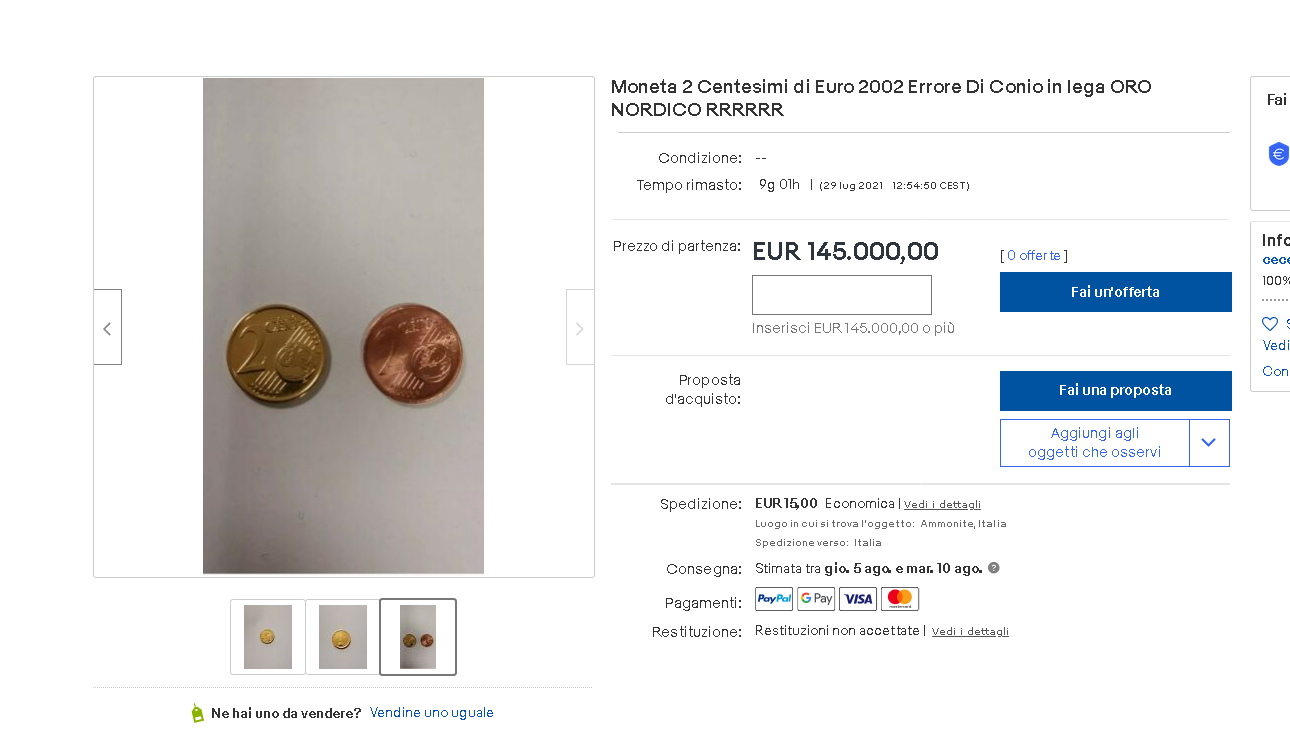Expand the watchlist dropdown arrow
1290x739 pixels.
coord(1209,443)
